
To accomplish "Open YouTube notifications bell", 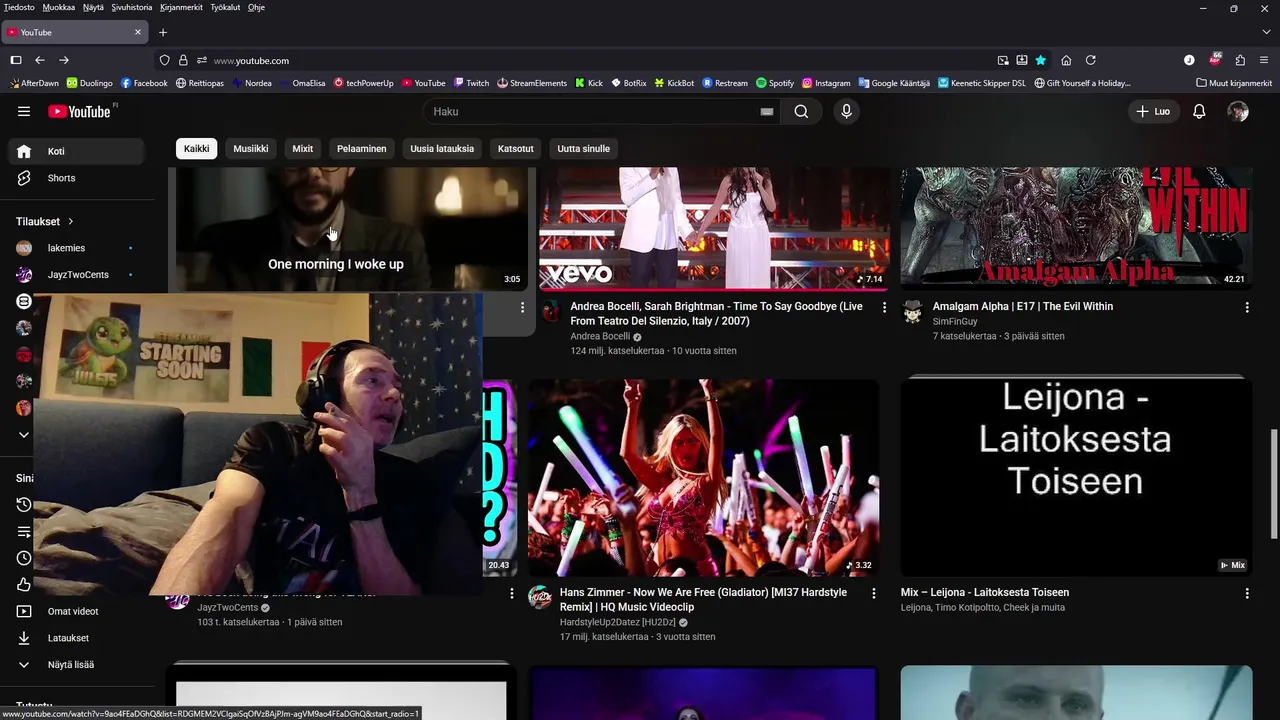I will (x=1199, y=111).
